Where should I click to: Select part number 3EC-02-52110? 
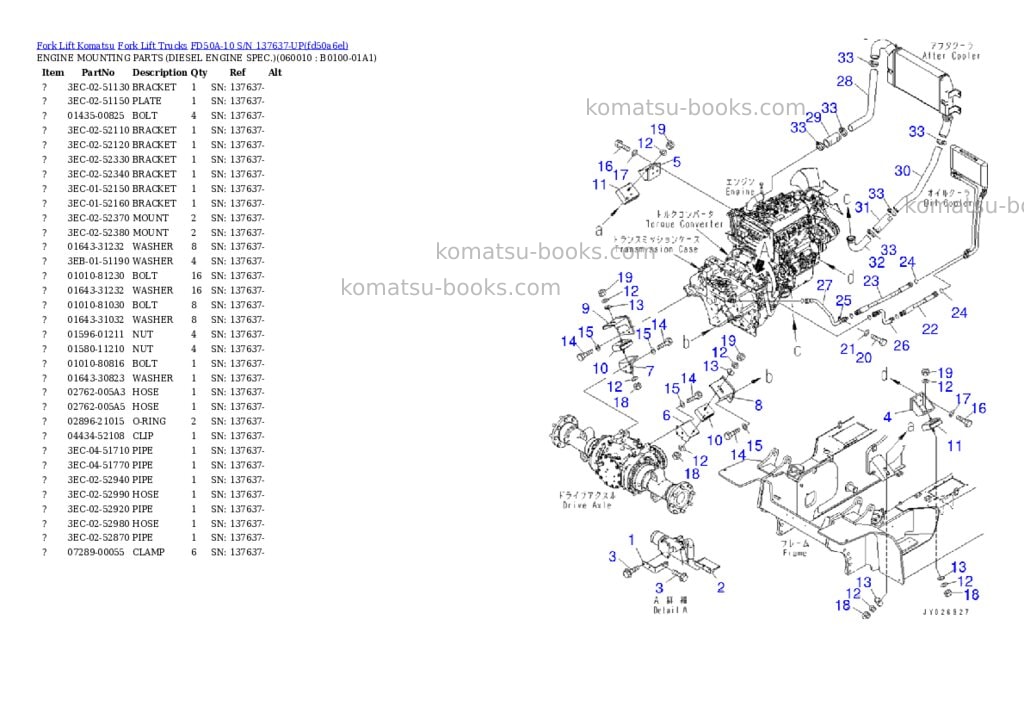pyautogui.click(x=98, y=130)
